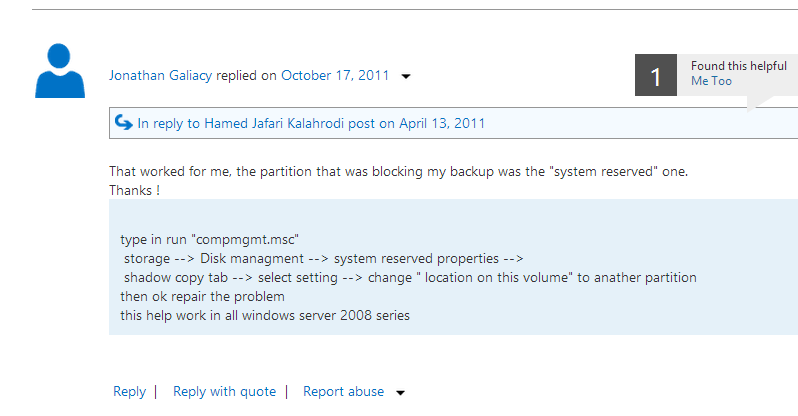Click the "That worked for me" sentence
798x416 pixels.
click(x=398, y=171)
